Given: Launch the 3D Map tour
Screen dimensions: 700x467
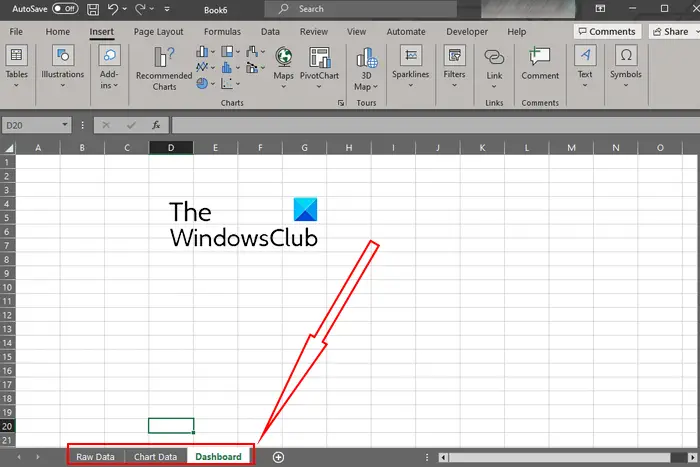Looking at the screenshot, I should 366,68.
